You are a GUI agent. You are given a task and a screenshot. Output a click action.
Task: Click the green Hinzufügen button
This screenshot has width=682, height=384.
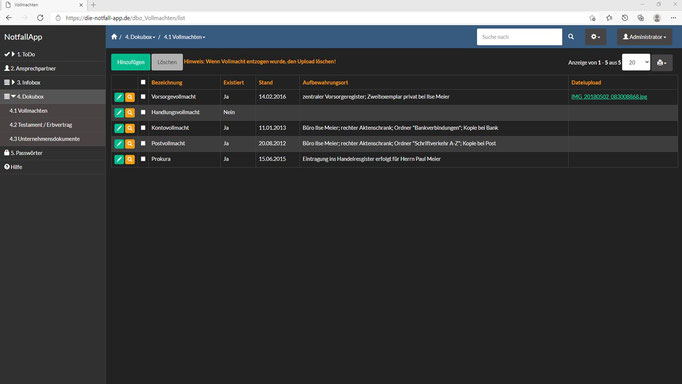(x=130, y=62)
